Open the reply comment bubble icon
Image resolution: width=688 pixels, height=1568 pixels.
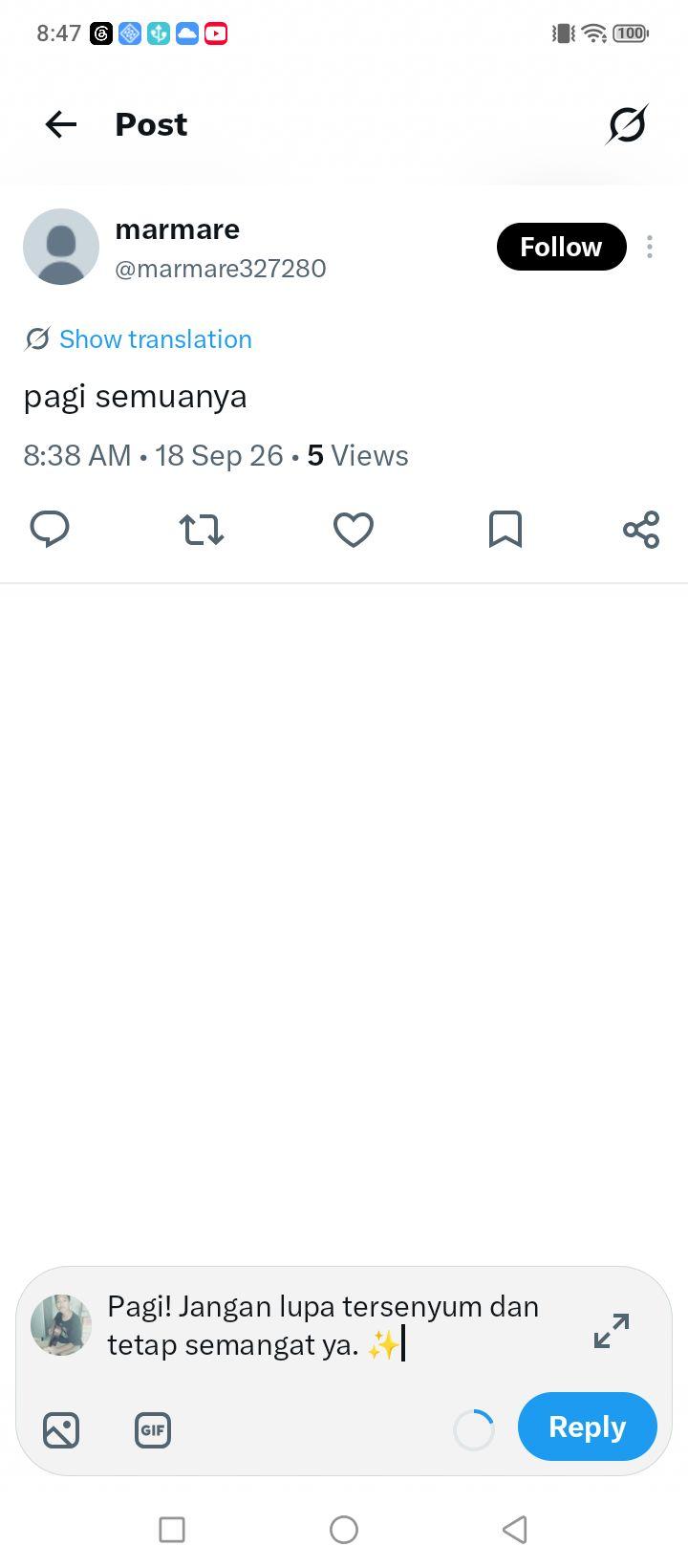tap(50, 529)
